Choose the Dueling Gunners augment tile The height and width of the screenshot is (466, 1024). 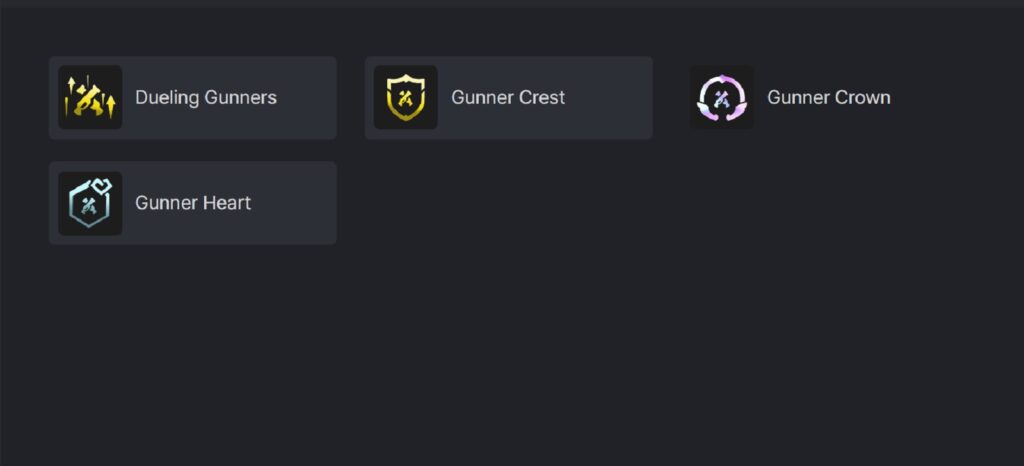point(192,98)
